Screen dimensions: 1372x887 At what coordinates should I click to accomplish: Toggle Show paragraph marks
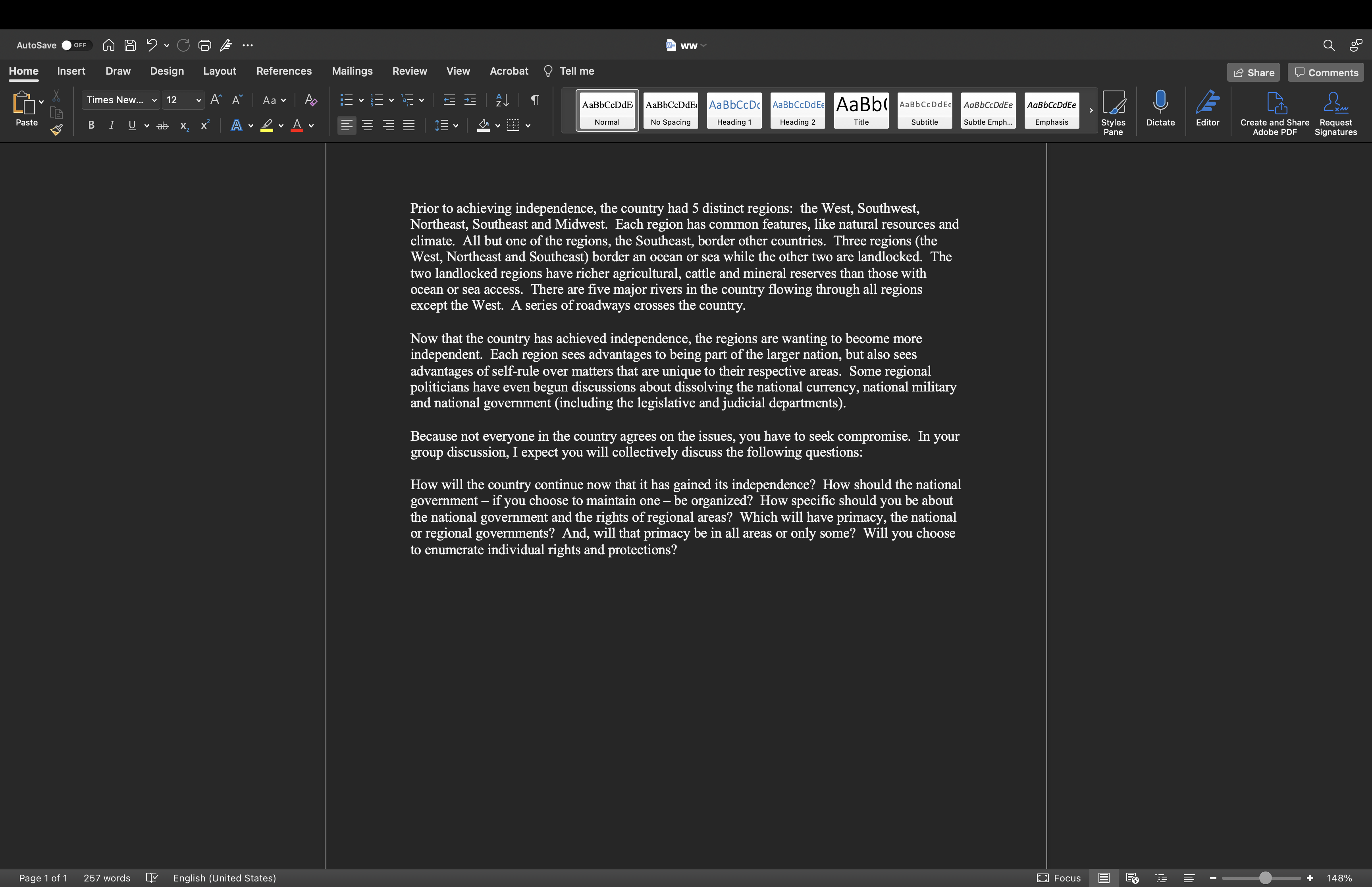point(535,100)
